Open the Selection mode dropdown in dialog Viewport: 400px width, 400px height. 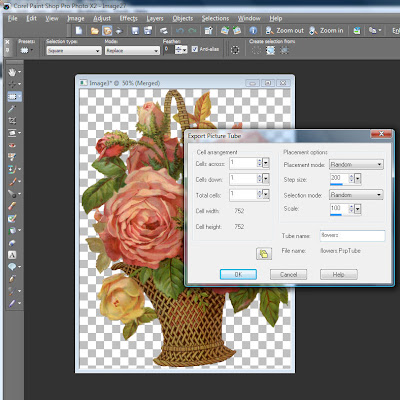coord(356,195)
